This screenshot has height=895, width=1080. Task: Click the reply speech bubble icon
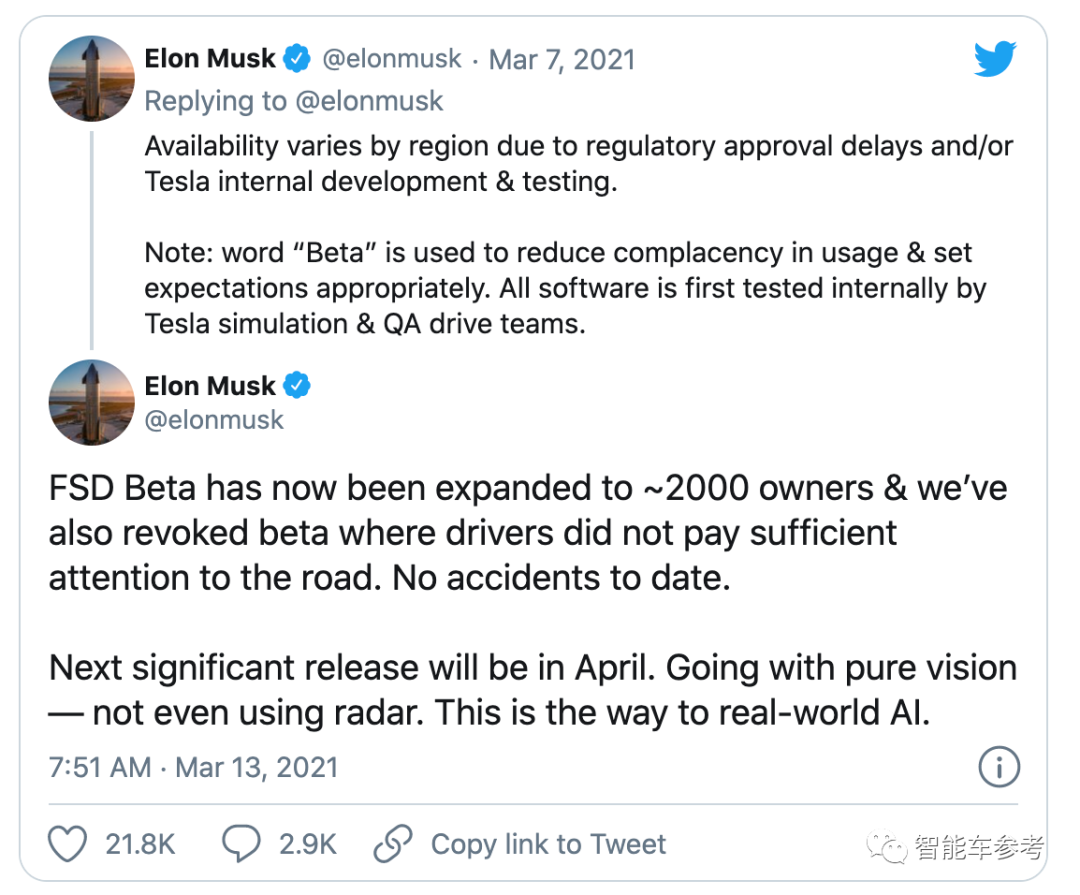241,845
